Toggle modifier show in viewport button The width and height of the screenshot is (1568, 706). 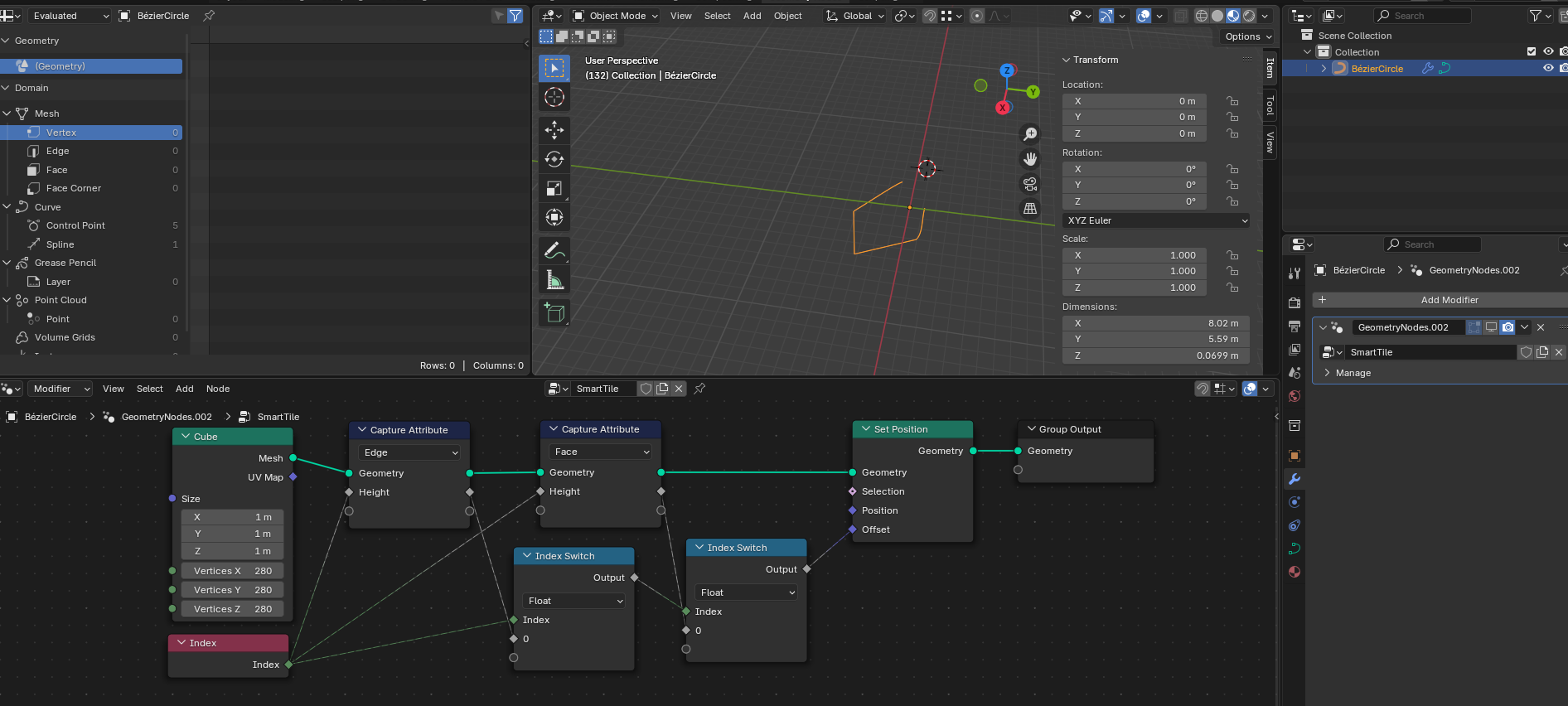click(1491, 327)
